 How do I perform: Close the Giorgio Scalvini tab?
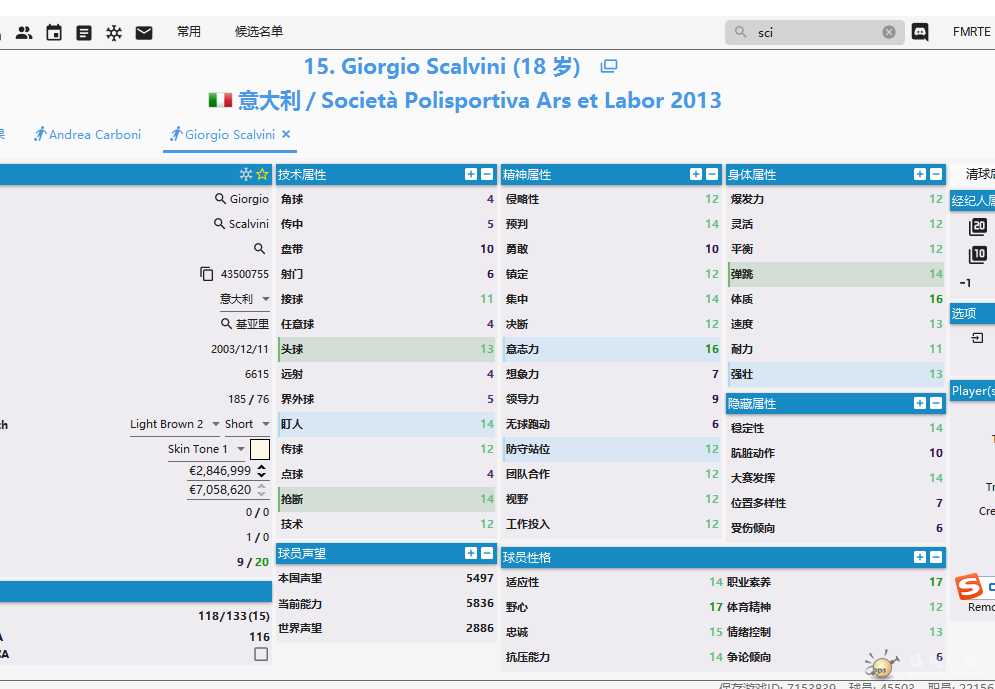coord(286,134)
